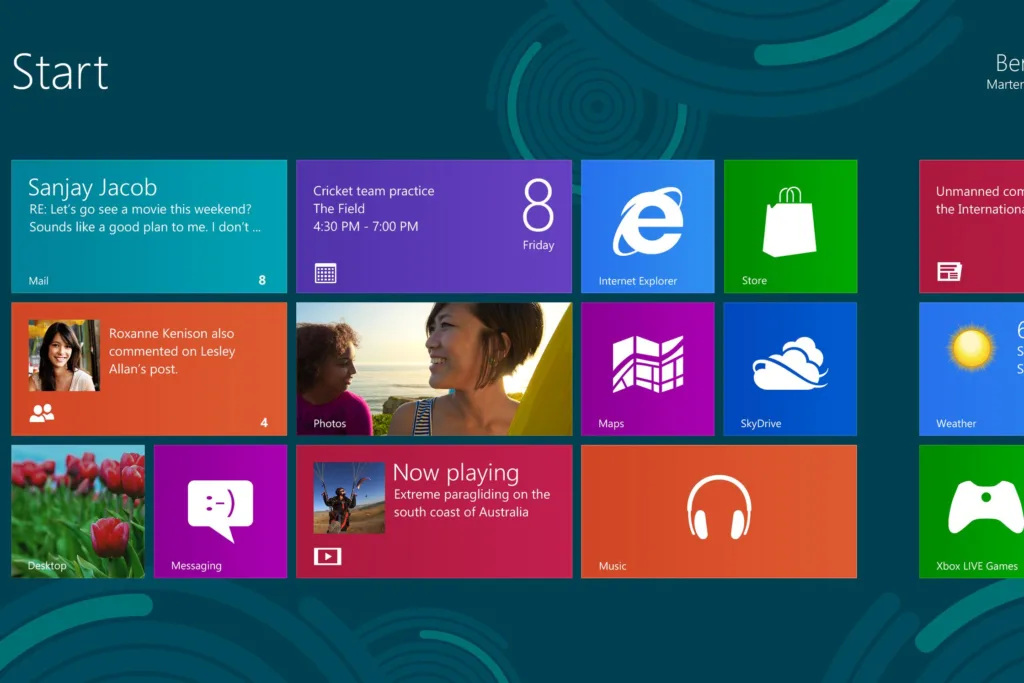
Task: Click the video play icon under Now playing
Action: [x=327, y=556]
